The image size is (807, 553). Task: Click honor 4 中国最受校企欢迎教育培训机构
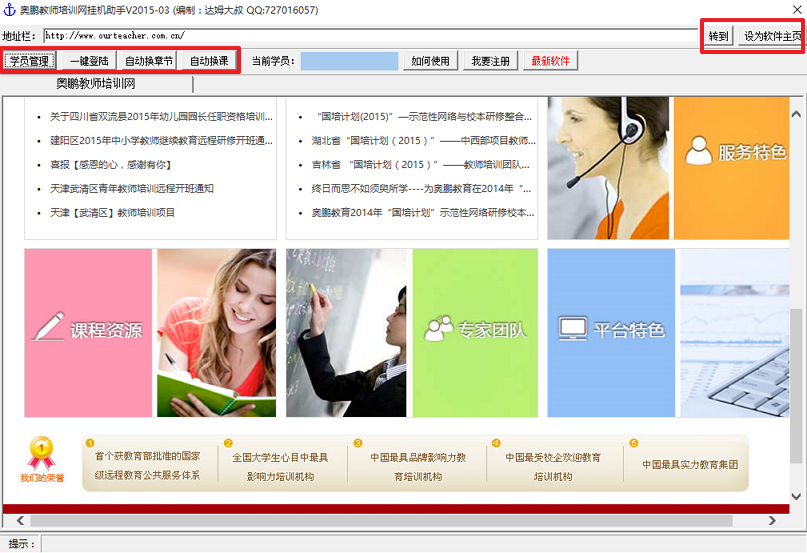(553, 465)
